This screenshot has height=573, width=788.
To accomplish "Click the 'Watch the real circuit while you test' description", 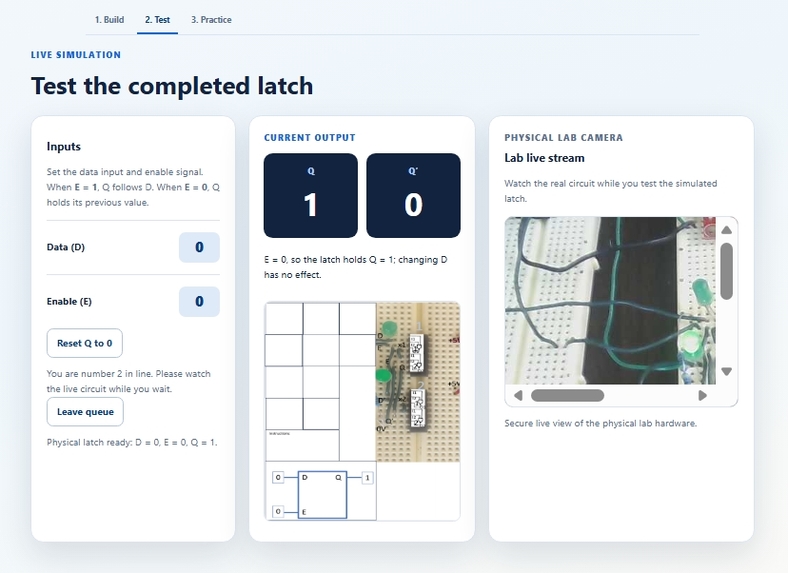I will click(611, 191).
